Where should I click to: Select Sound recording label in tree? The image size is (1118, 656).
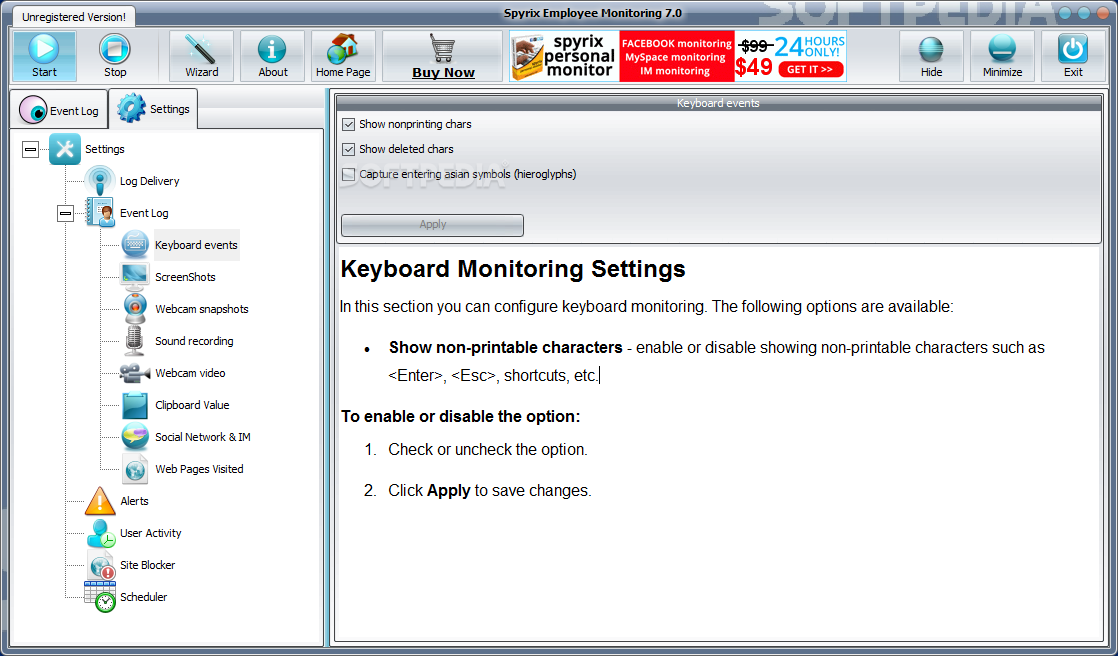click(194, 341)
